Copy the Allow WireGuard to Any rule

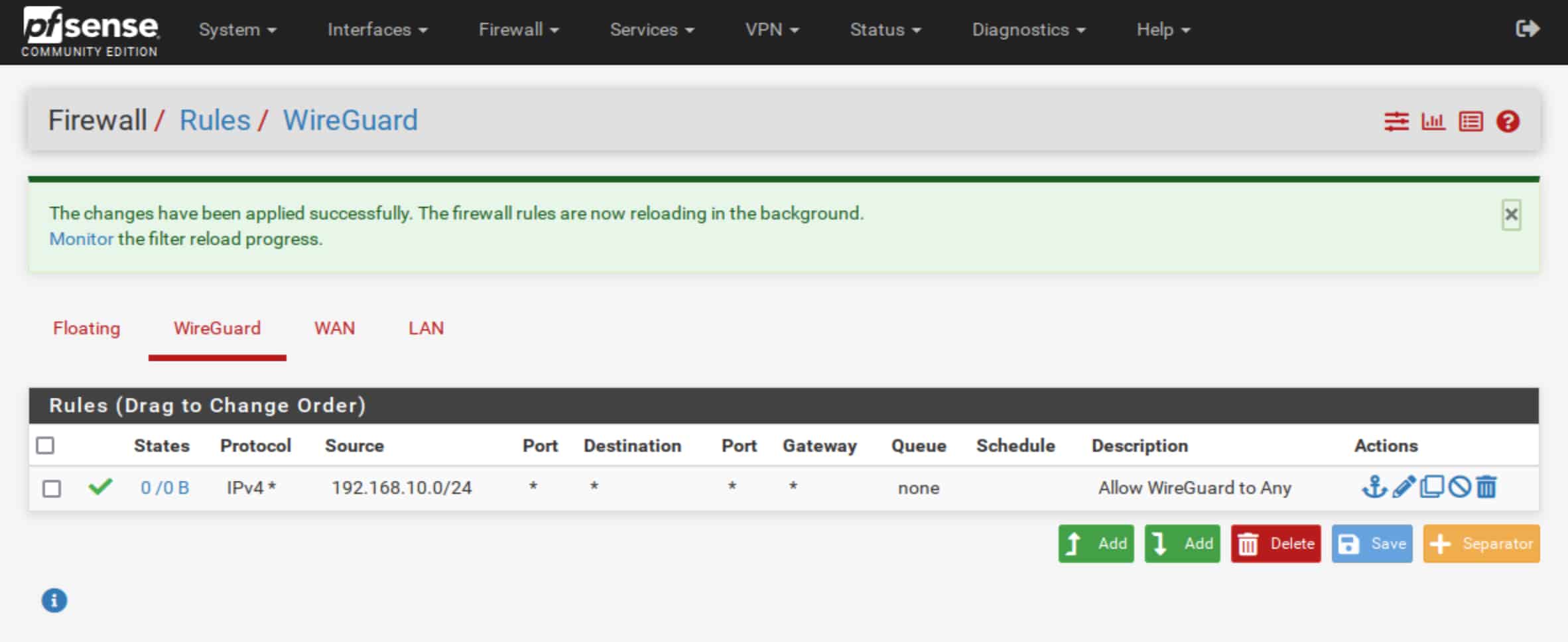point(1431,487)
